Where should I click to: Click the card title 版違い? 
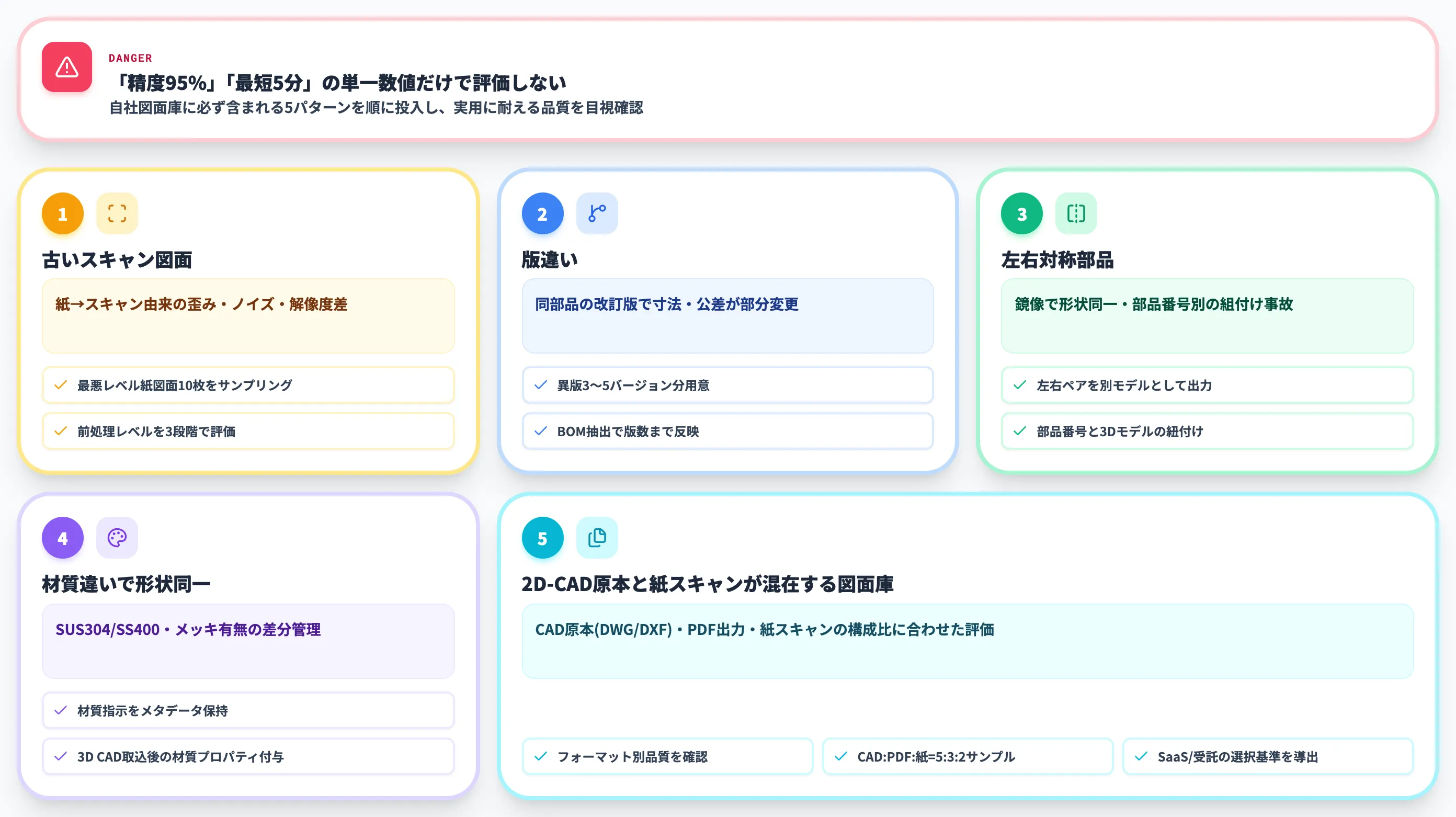[x=550, y=260]
